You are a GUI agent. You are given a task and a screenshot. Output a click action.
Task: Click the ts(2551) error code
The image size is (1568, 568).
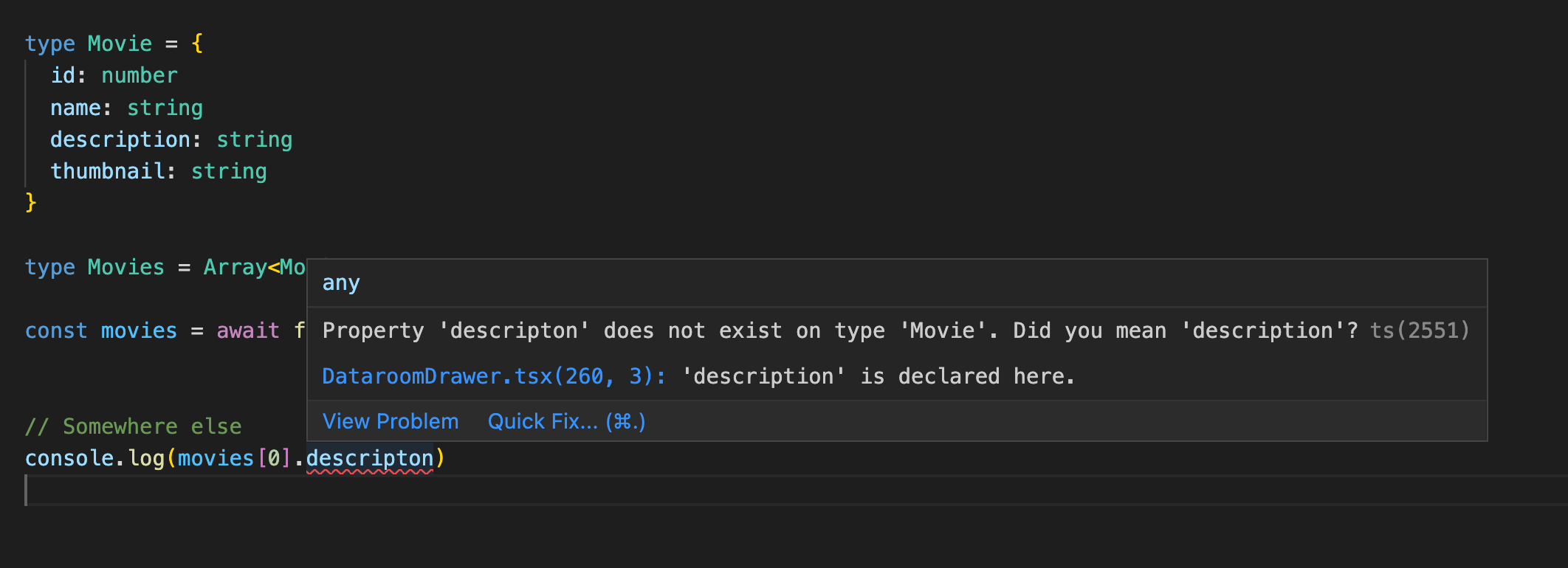(1420, 330)
